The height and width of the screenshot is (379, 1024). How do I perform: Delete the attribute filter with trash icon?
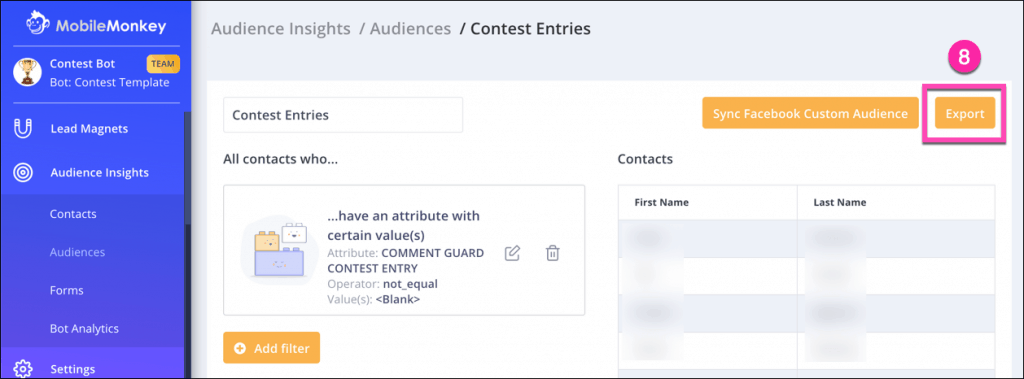pos(552,253)
